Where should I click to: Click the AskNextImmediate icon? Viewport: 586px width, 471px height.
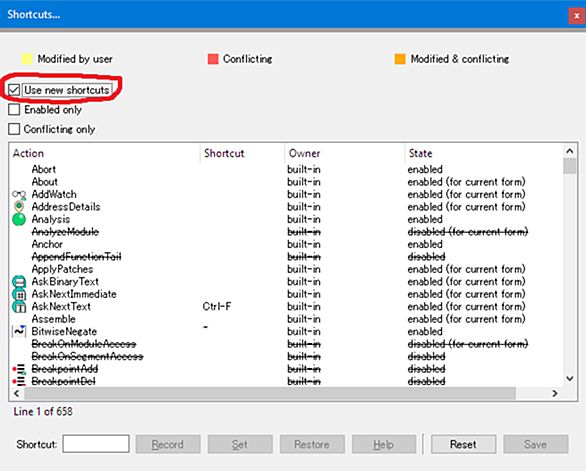point(19,294)
